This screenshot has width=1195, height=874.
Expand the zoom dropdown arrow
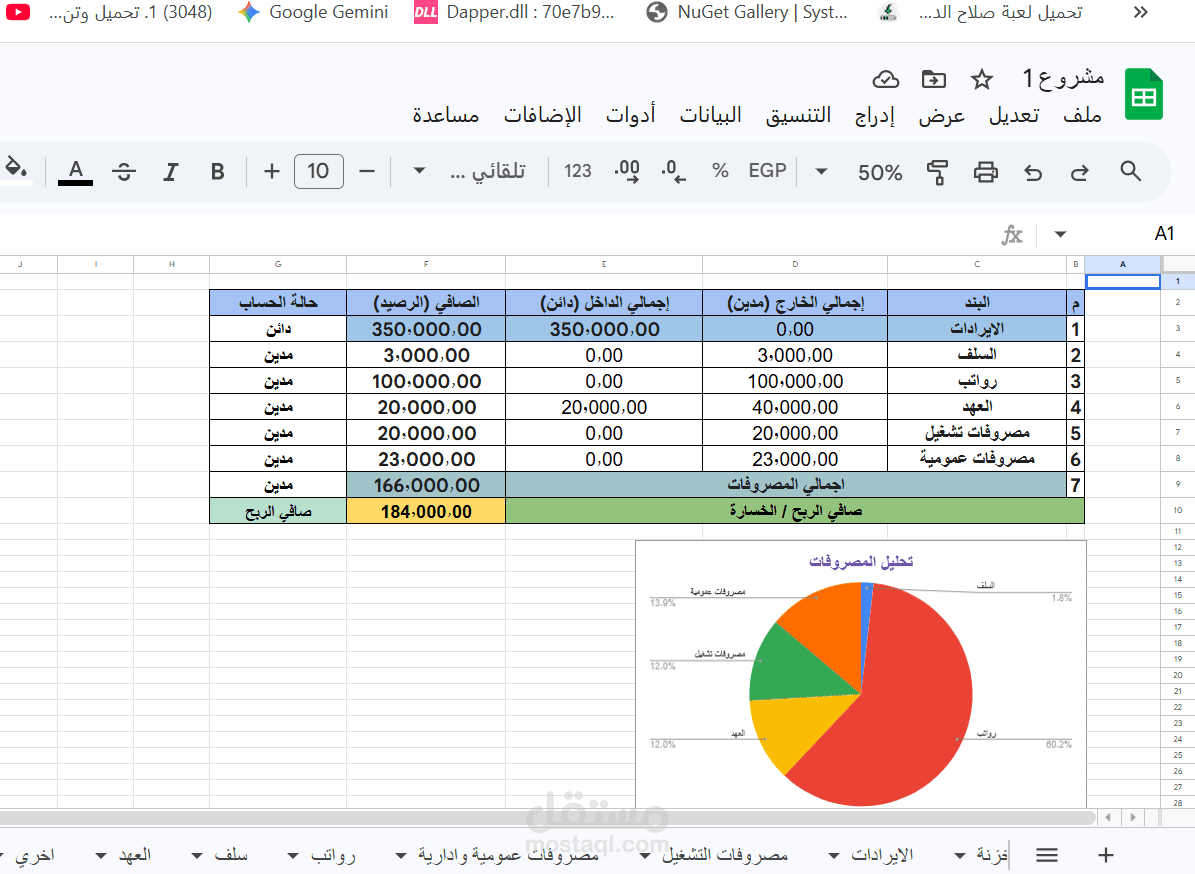pos(821,171)
